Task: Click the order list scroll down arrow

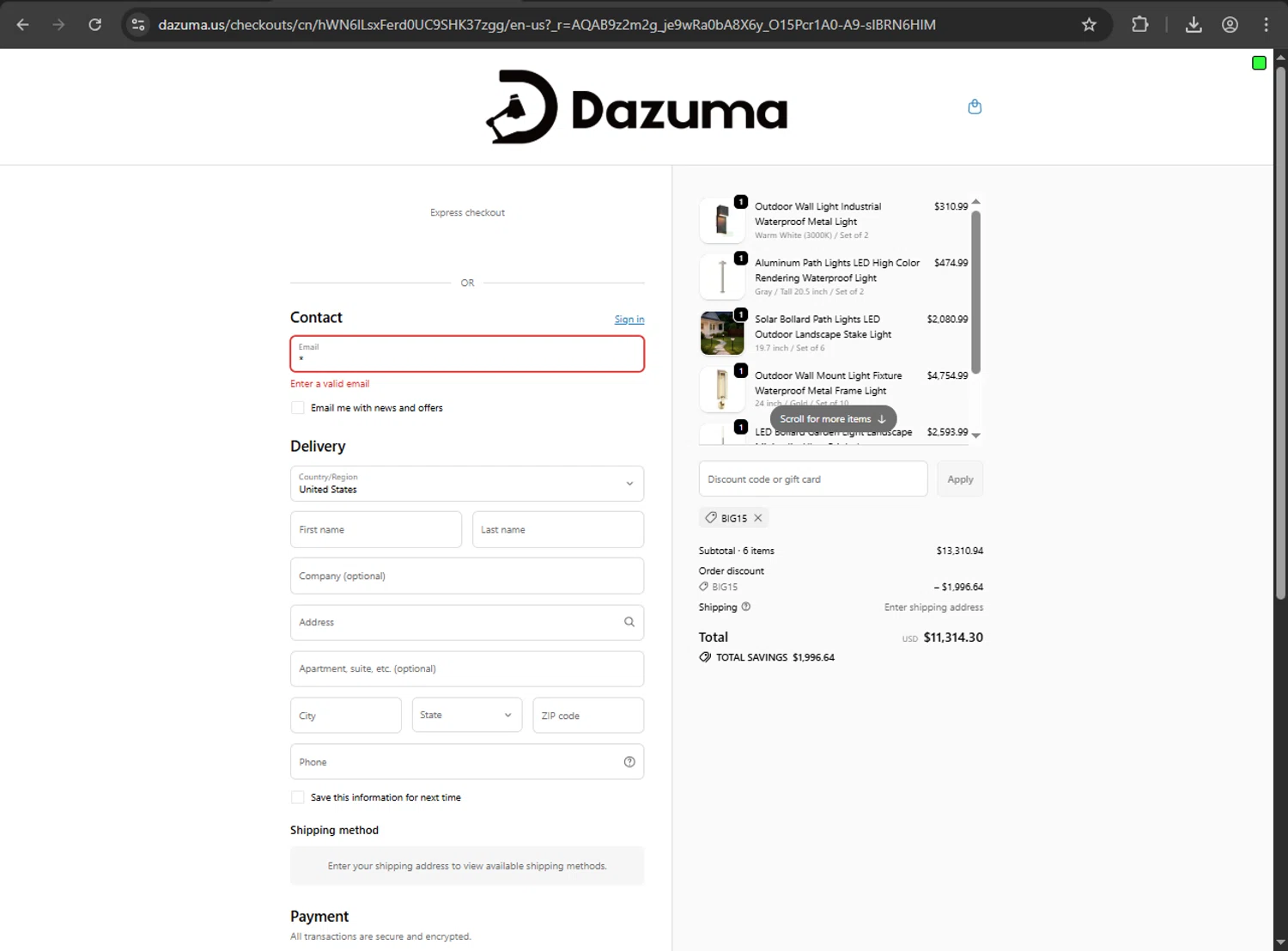Action: coord(975,436)
